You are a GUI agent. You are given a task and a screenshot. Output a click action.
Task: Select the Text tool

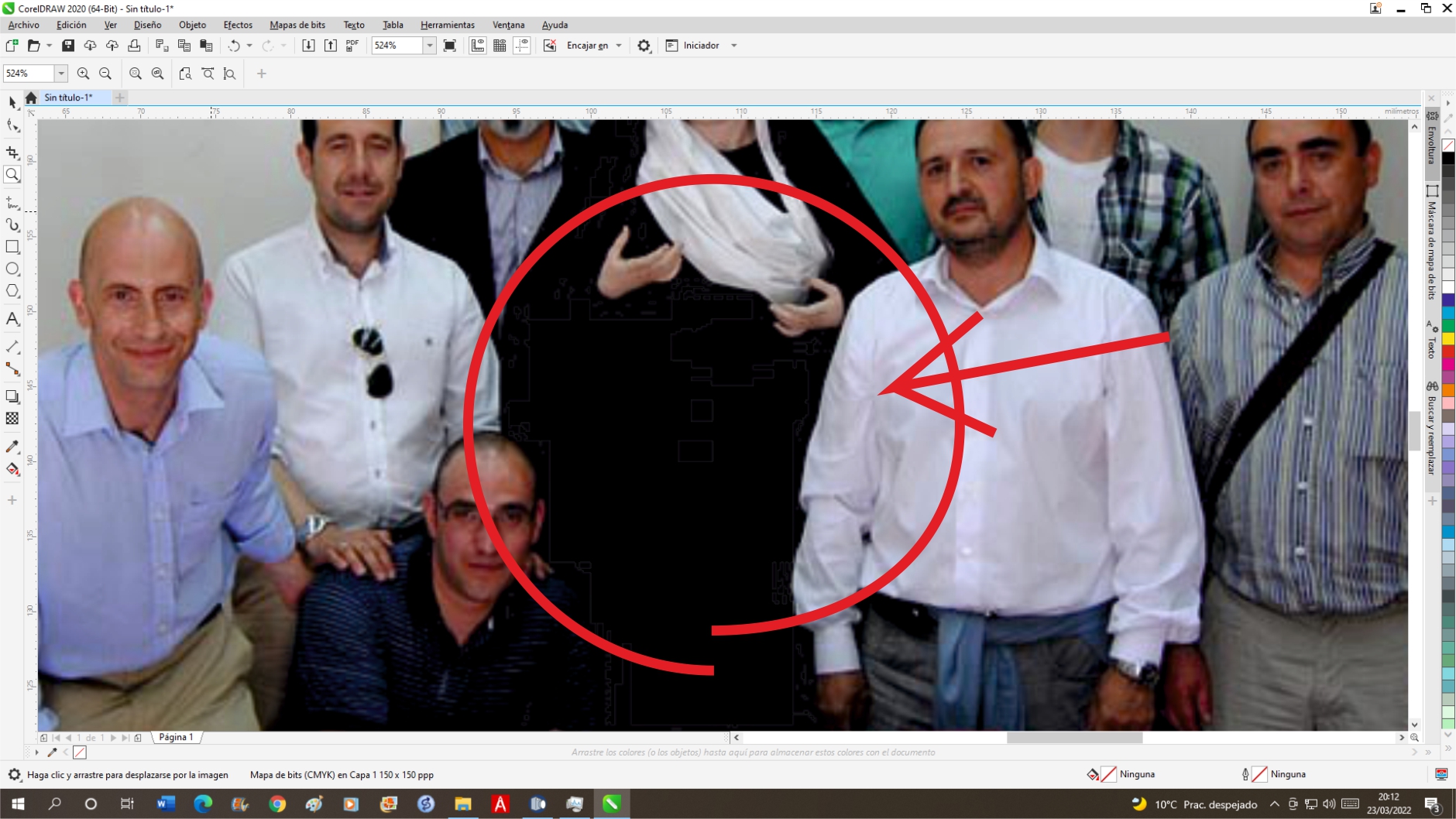[12, 319]
